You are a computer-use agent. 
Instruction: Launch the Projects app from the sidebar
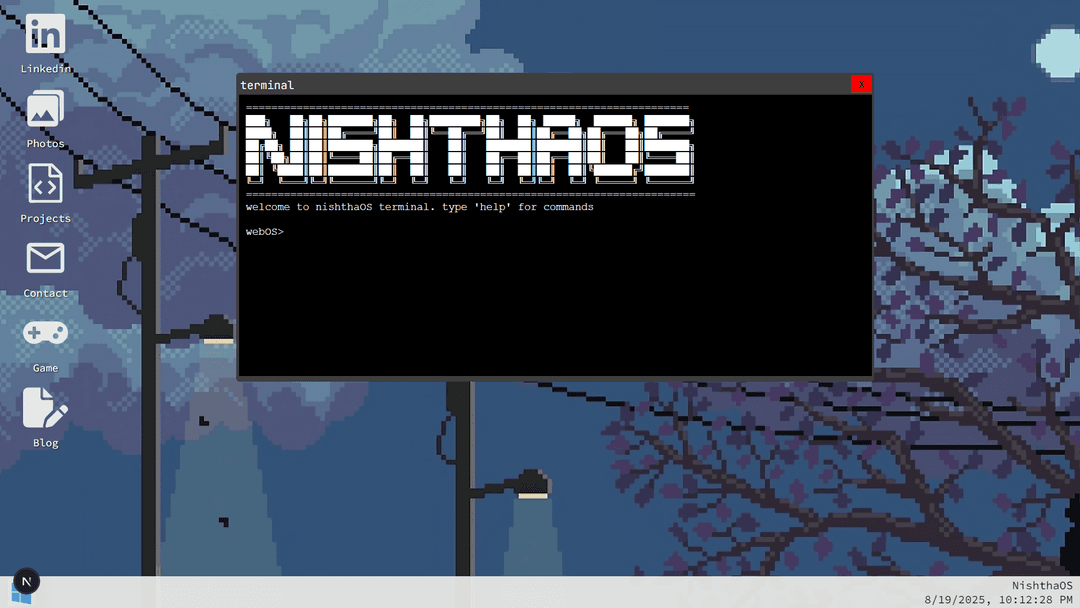[x=44, y=185]
